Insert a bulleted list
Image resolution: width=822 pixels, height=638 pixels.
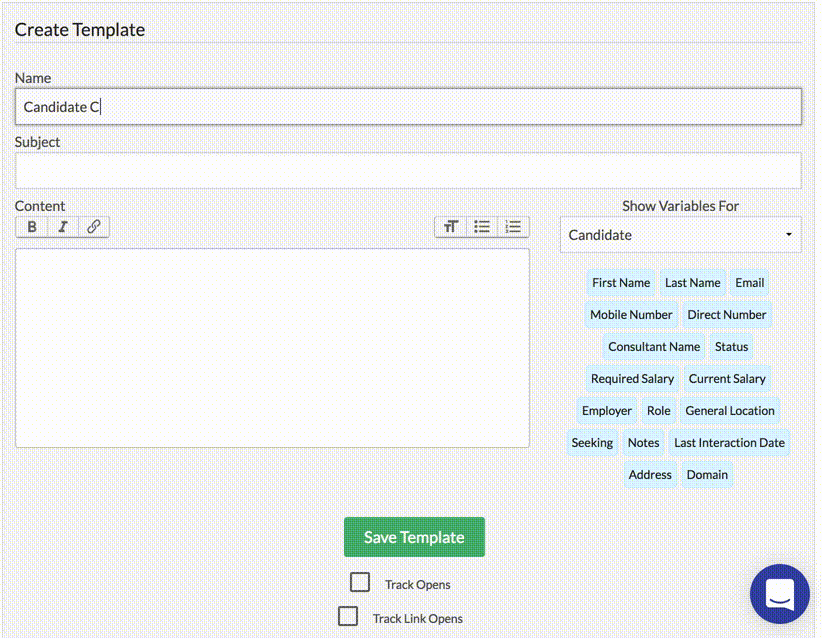click(x=482, y=227)
